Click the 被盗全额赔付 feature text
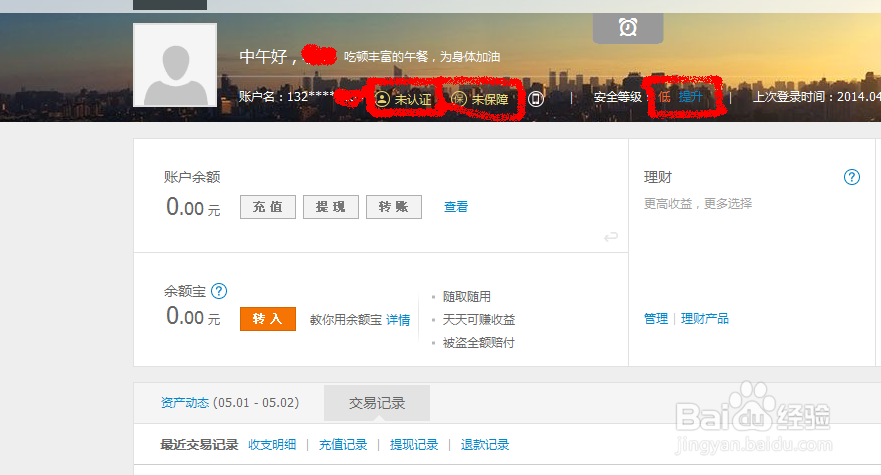Screen dimensions: 881x475 (x=479, y=343)
